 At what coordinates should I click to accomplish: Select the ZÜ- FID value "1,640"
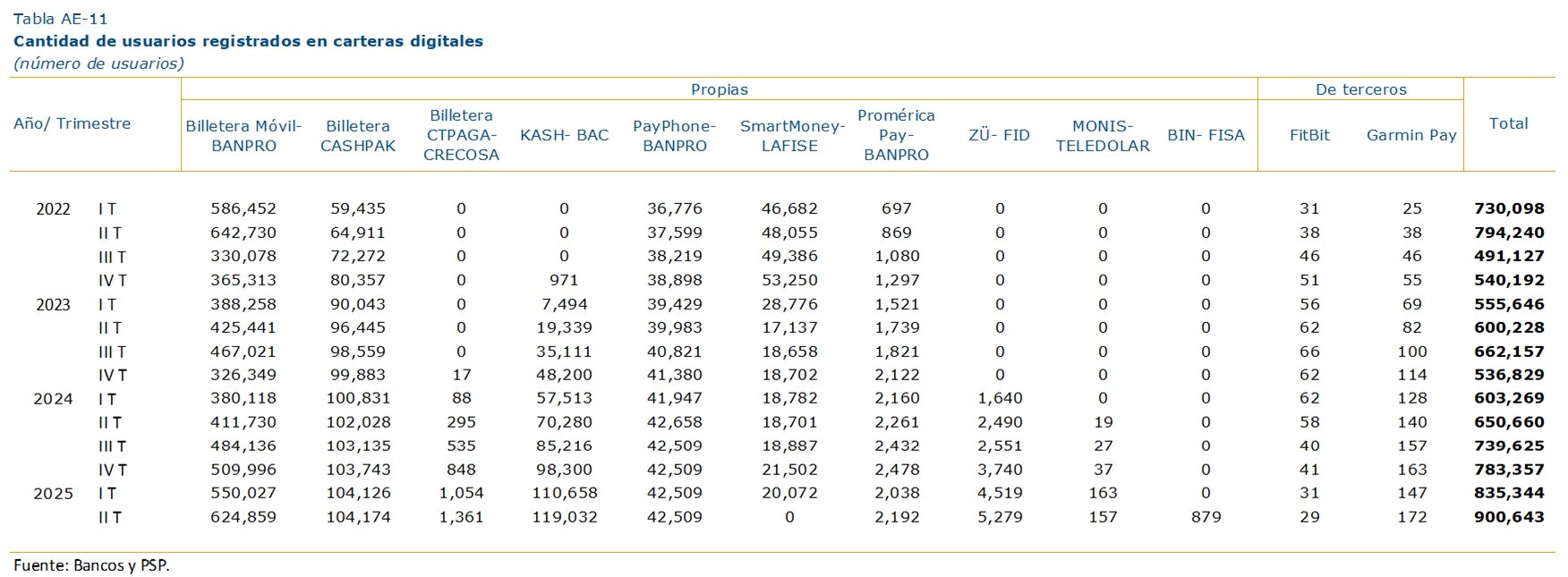point(1000,398)
